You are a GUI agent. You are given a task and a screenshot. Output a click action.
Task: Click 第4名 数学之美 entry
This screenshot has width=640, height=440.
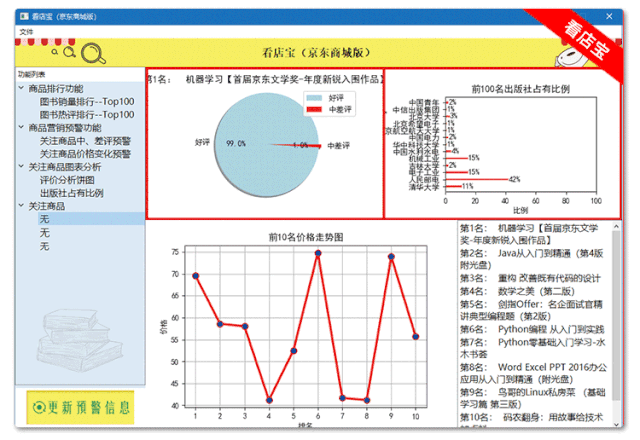(518, 291)
